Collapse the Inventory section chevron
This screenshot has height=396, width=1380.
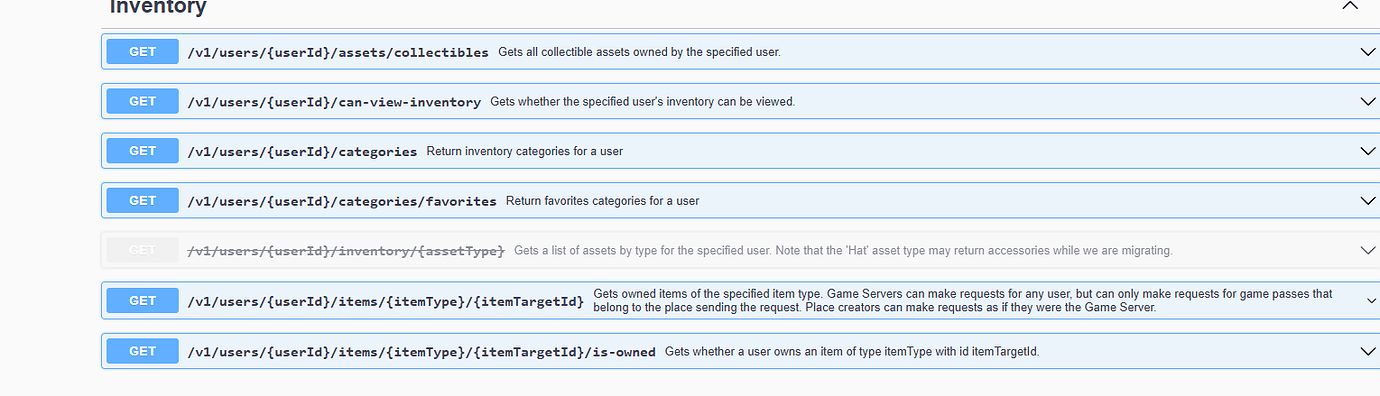pos(1349,6)
